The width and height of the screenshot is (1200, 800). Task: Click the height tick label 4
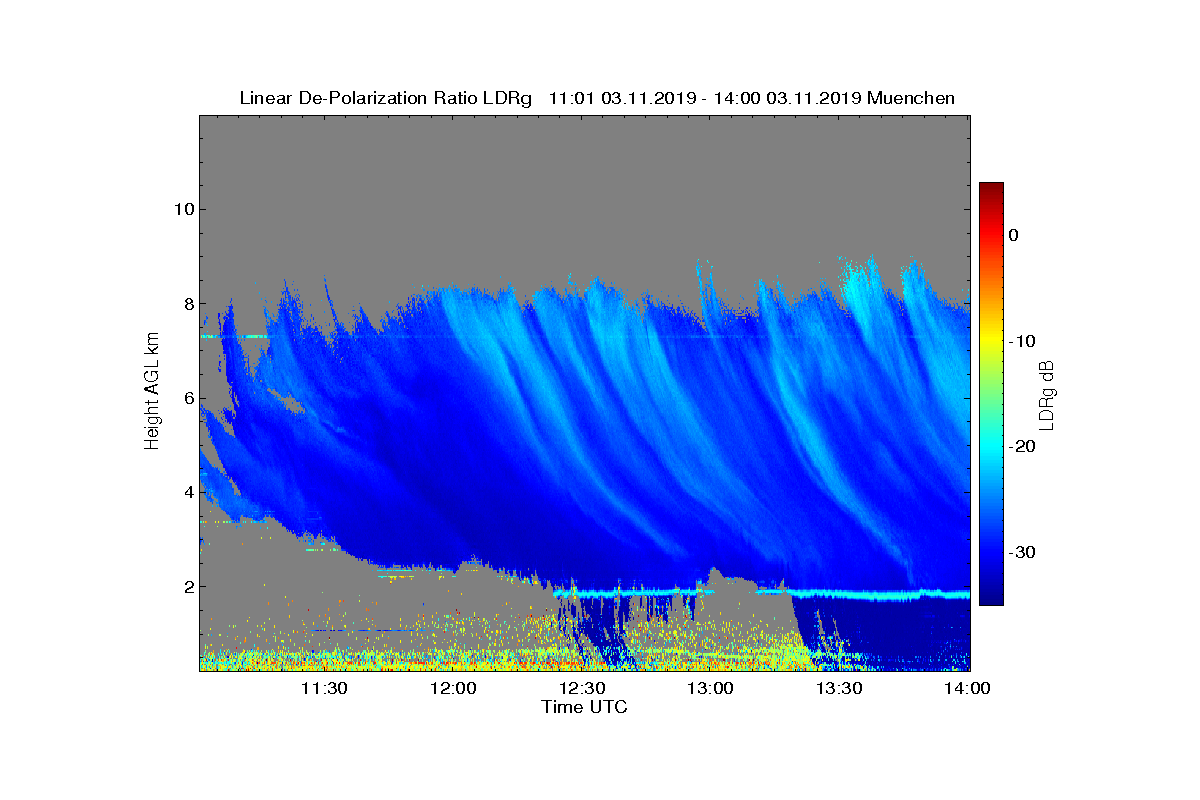click(188, 492)
